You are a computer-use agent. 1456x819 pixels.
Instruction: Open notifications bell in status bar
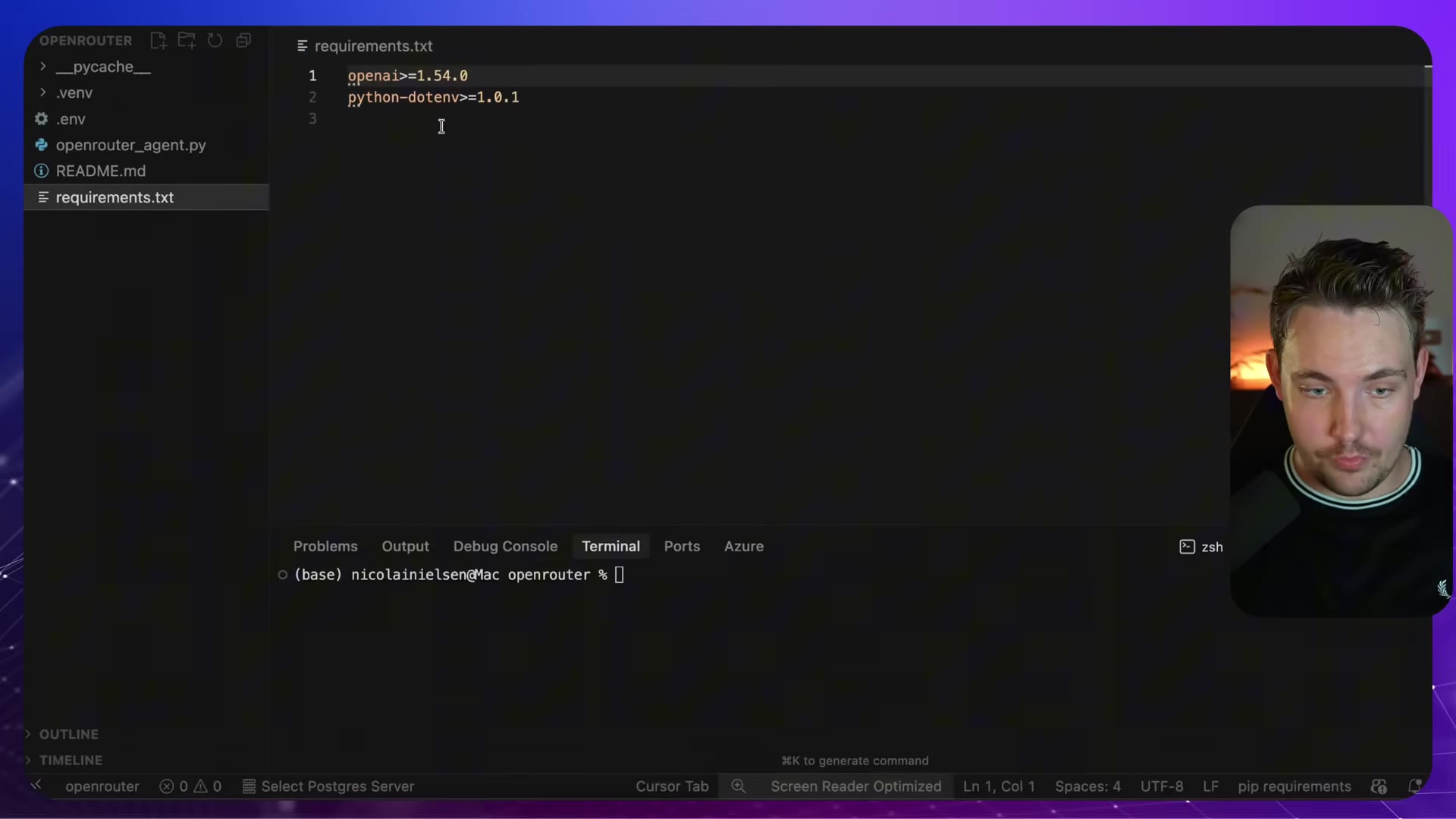coord(1414,786)
